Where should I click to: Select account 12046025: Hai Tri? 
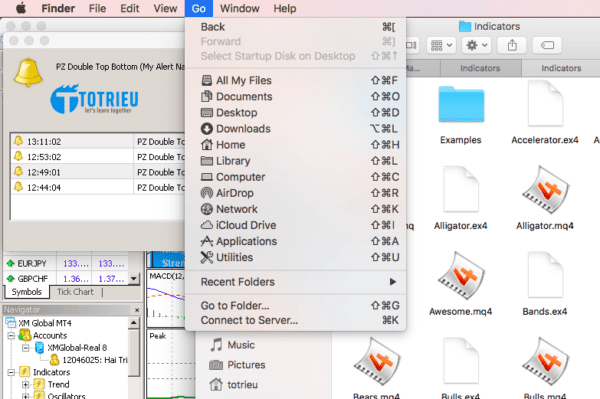(89, 360)
